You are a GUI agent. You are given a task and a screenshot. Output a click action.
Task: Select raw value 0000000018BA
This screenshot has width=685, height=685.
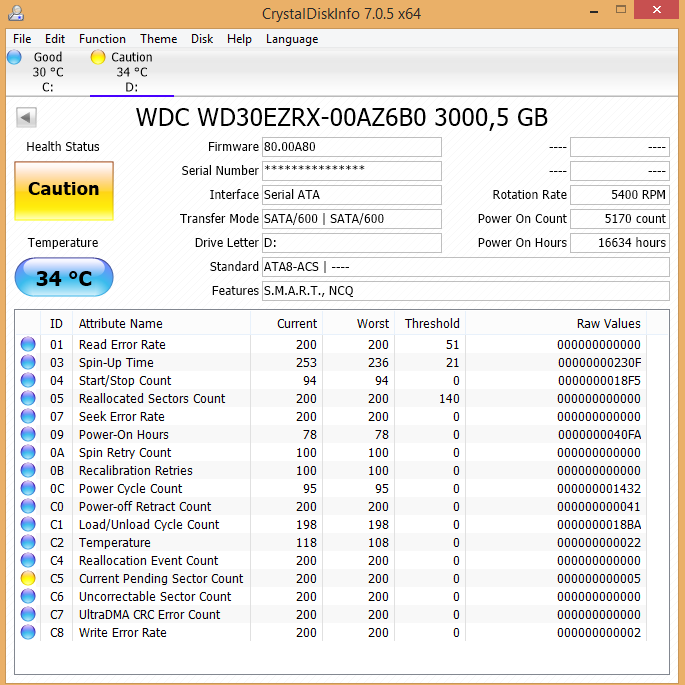click(599, 525)
